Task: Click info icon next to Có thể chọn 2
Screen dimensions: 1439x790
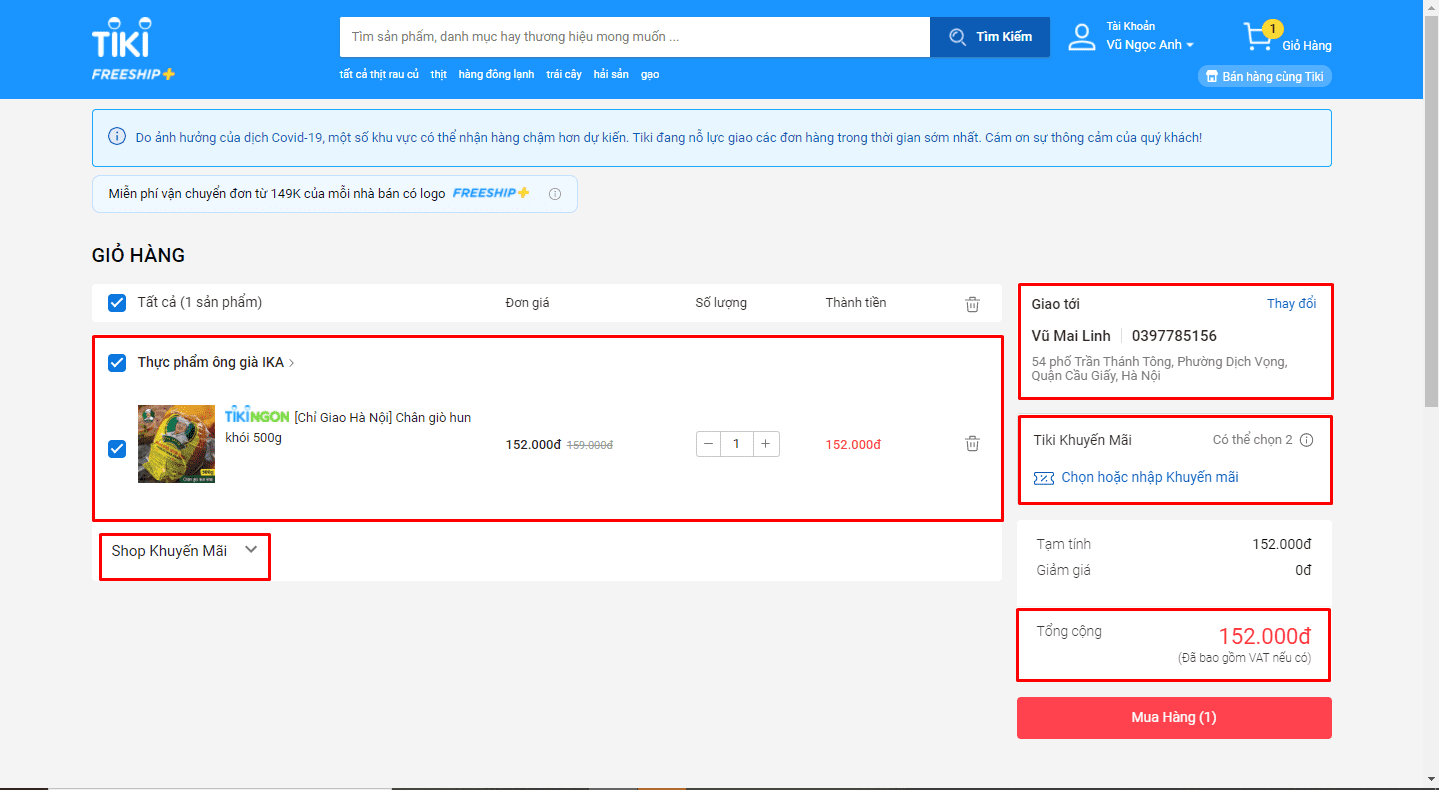Action: pos(1306,440)
